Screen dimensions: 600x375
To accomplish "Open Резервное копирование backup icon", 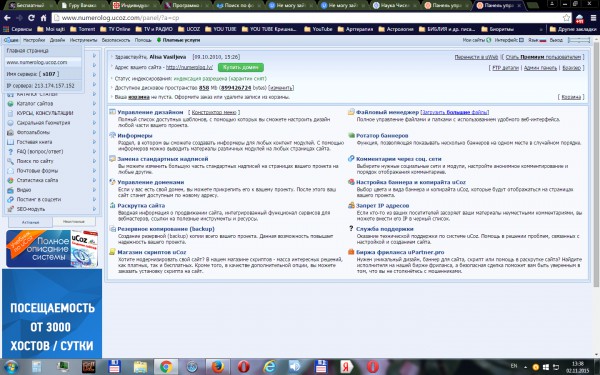I will (x=112, y=229).
